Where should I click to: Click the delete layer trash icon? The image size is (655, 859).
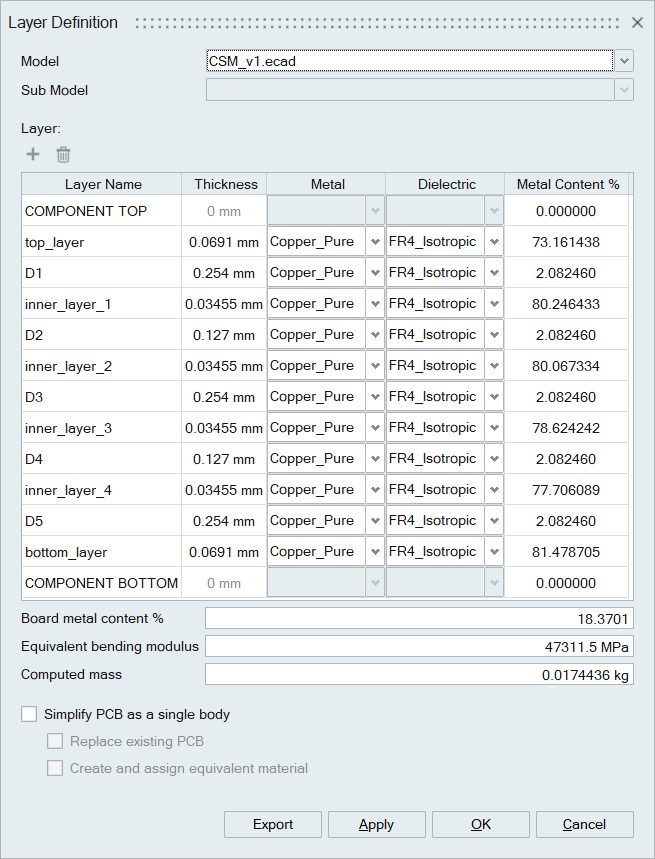point(63,154)
